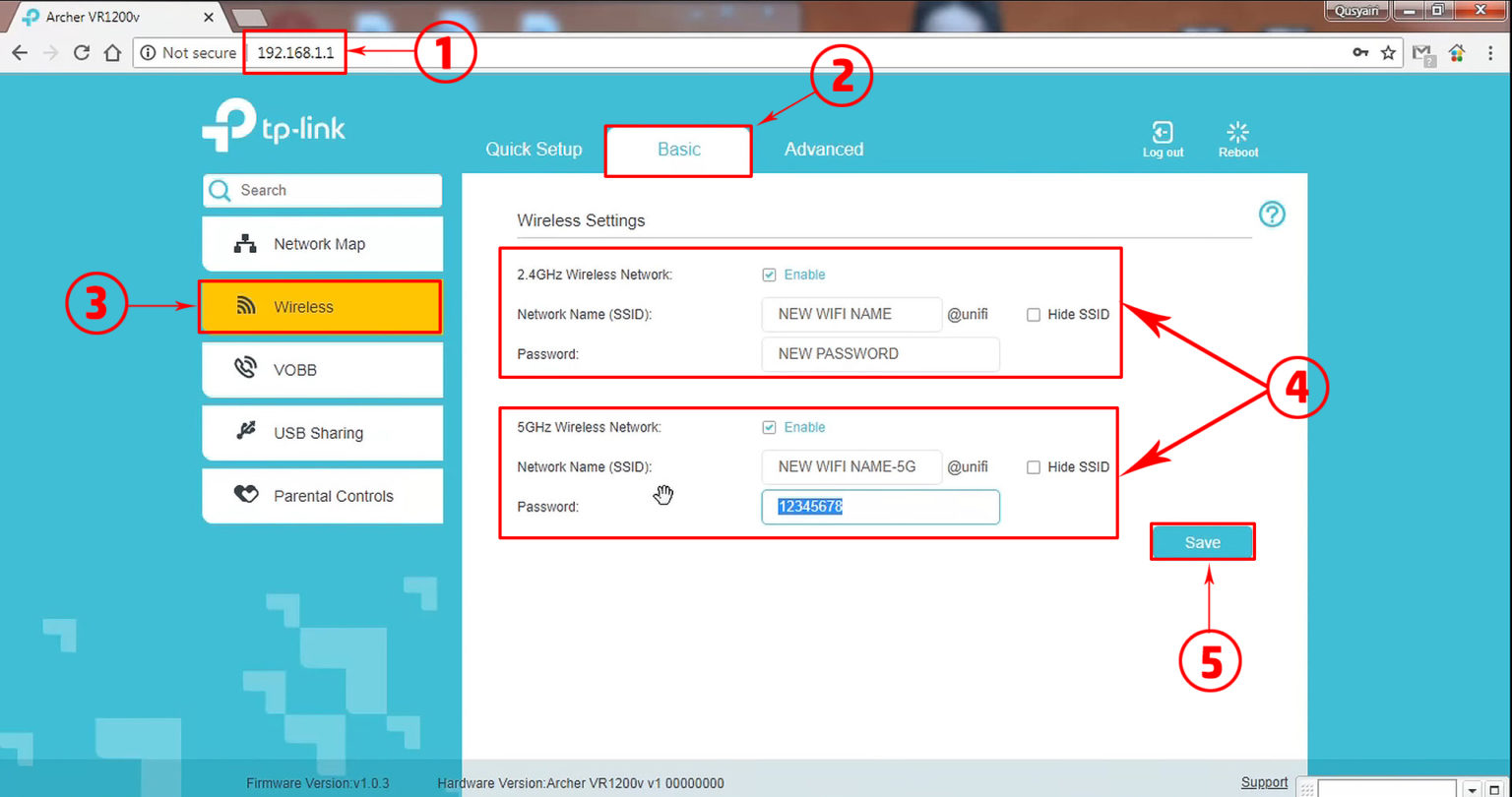Select the Basic tab
The height and width of the screenshot is (797, 1512).
point(678,150)
